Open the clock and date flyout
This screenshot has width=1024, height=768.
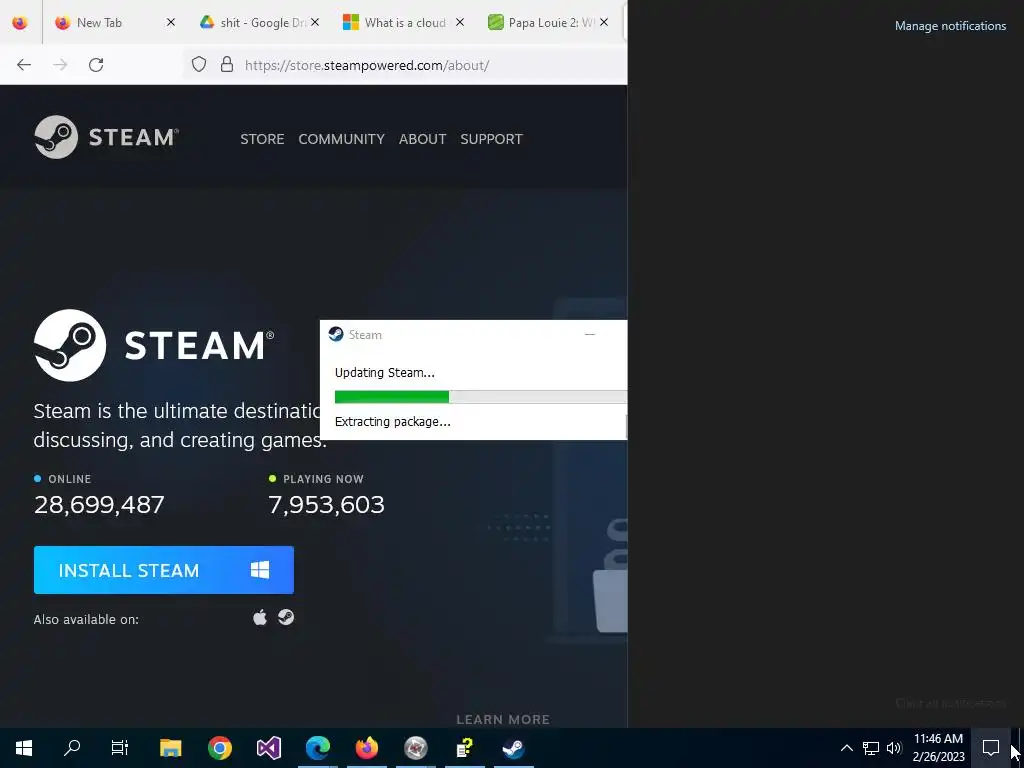pos(938,748)
